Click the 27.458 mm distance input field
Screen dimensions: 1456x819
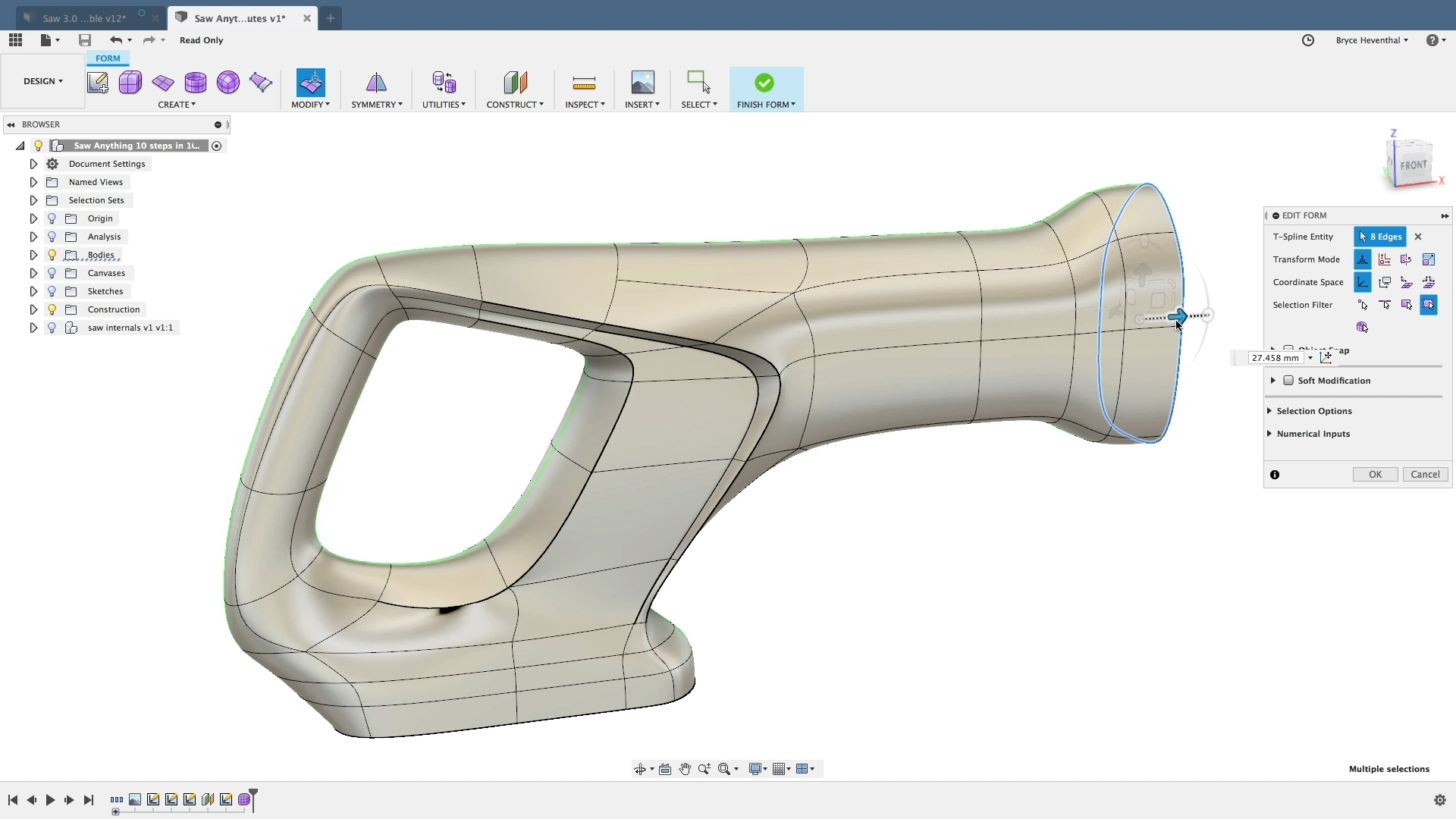(x=1276, y=358)
